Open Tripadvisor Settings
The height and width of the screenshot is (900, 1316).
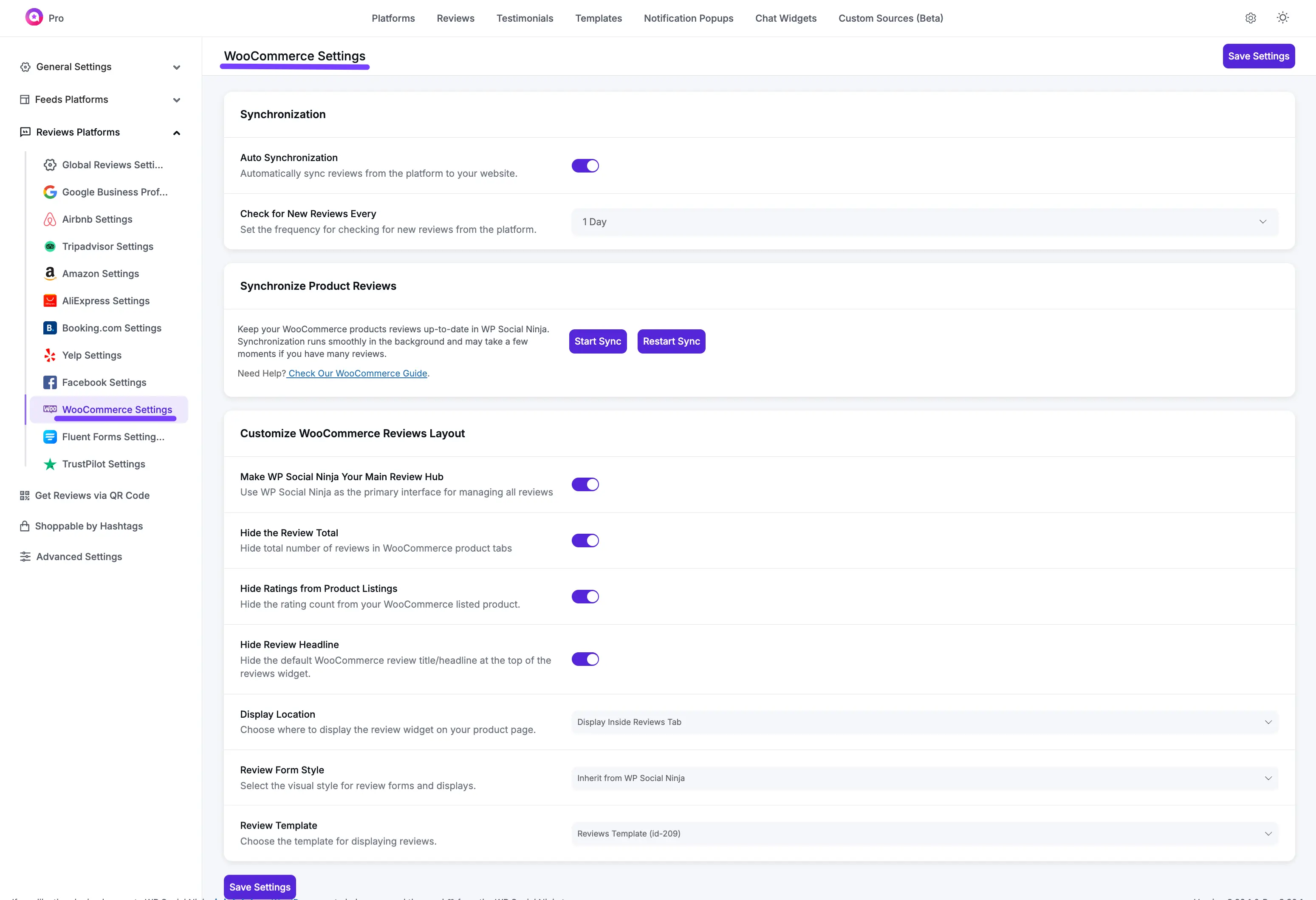pyautogui.click(x=107, y=246)
